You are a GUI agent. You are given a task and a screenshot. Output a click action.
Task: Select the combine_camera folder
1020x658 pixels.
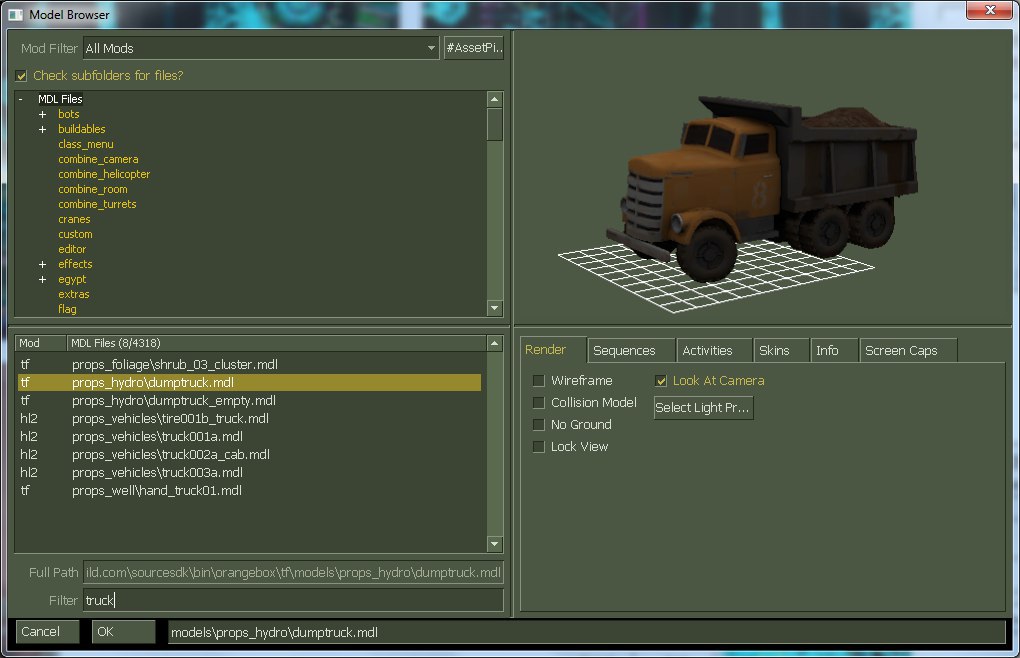98,159
